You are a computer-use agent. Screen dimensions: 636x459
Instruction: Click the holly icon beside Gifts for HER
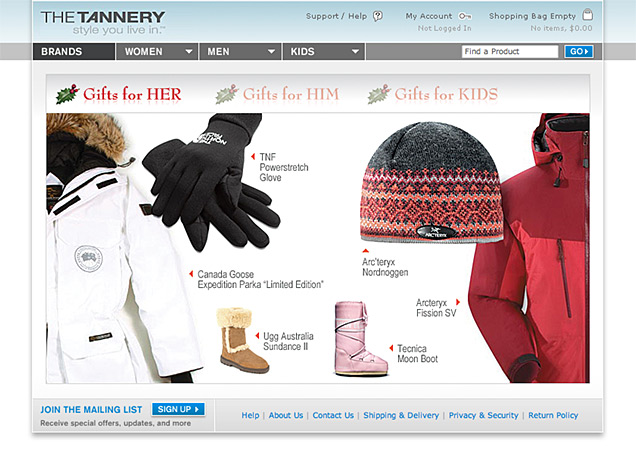pyautogui.click(x=67, y=94)
